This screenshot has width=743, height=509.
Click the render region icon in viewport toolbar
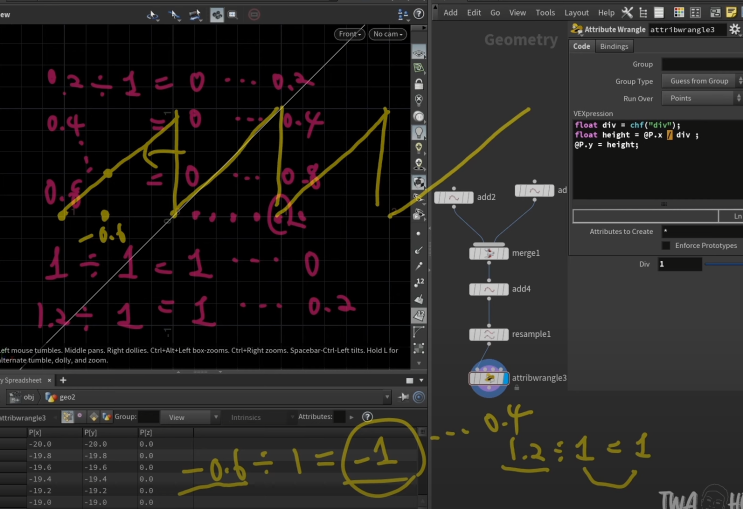click(233, 15)
